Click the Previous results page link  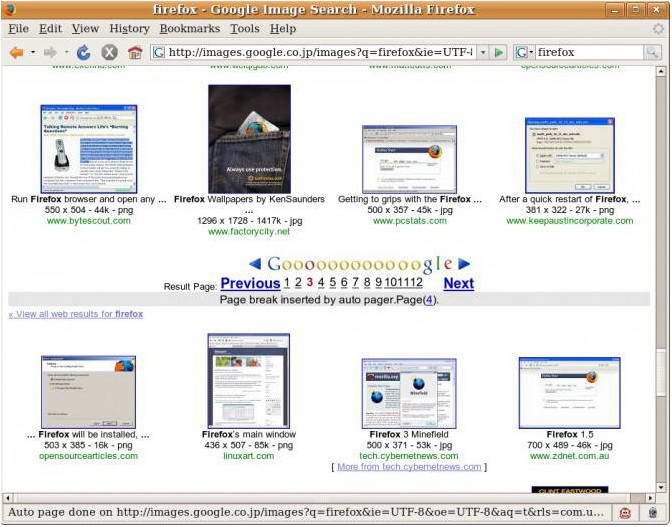[250, 284]
